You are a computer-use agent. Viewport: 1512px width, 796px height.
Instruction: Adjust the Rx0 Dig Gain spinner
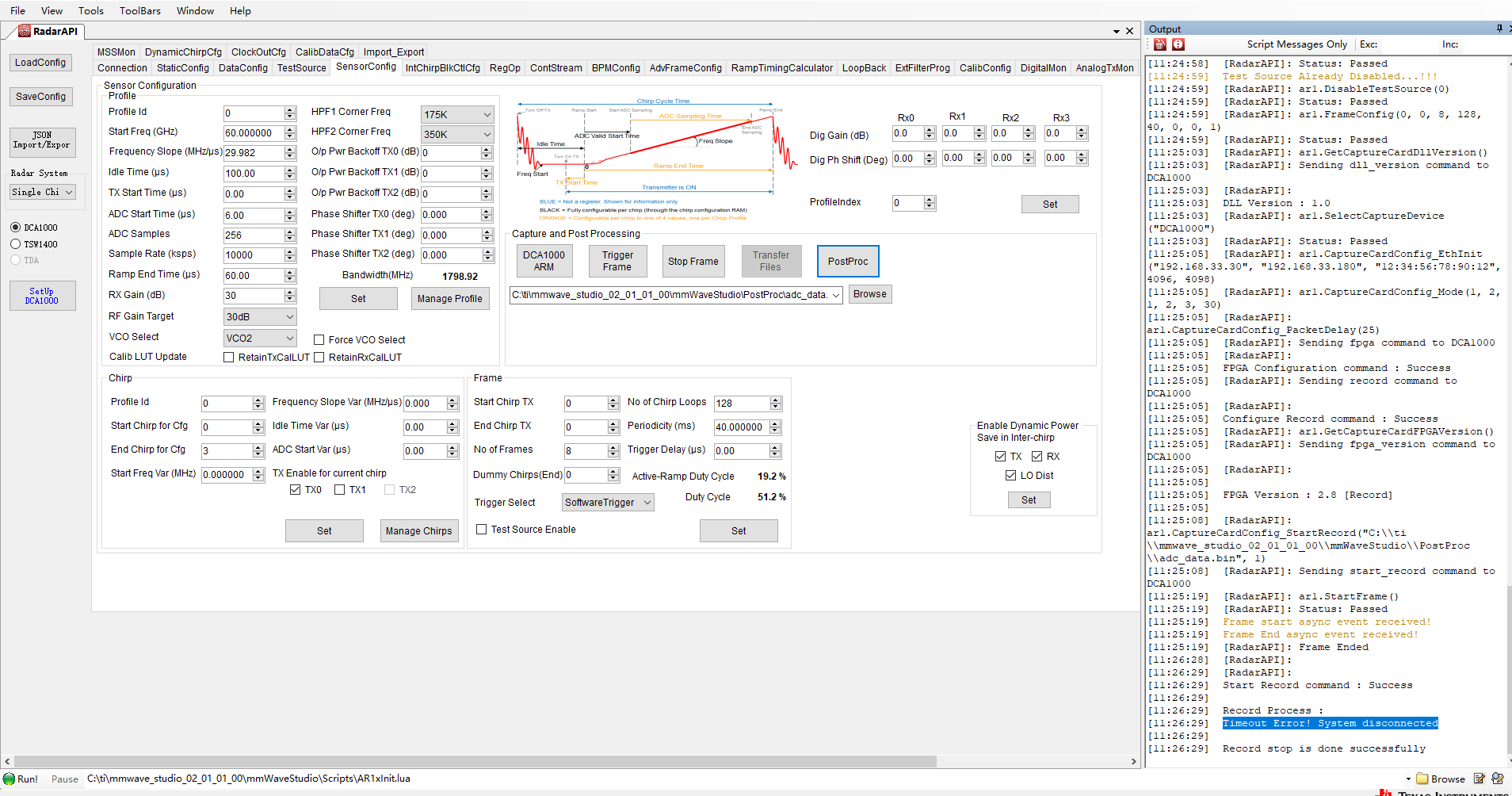(x=930, y=134)
